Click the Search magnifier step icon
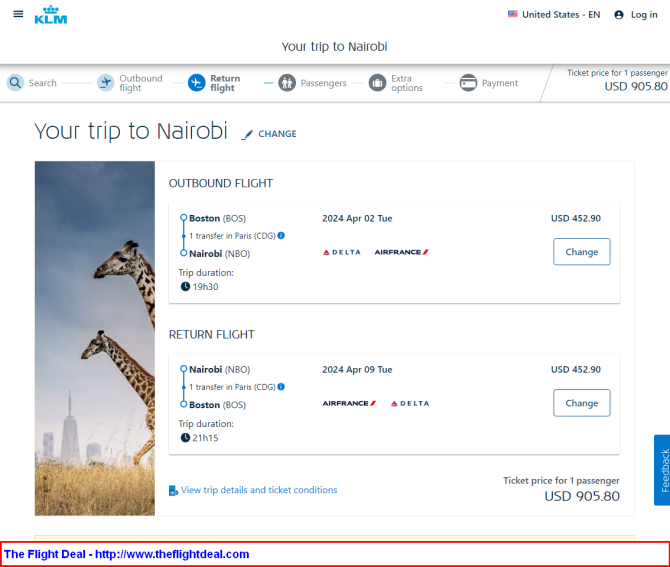The width and height of the screenshot is (670, 567). click(x=15, y=82)
